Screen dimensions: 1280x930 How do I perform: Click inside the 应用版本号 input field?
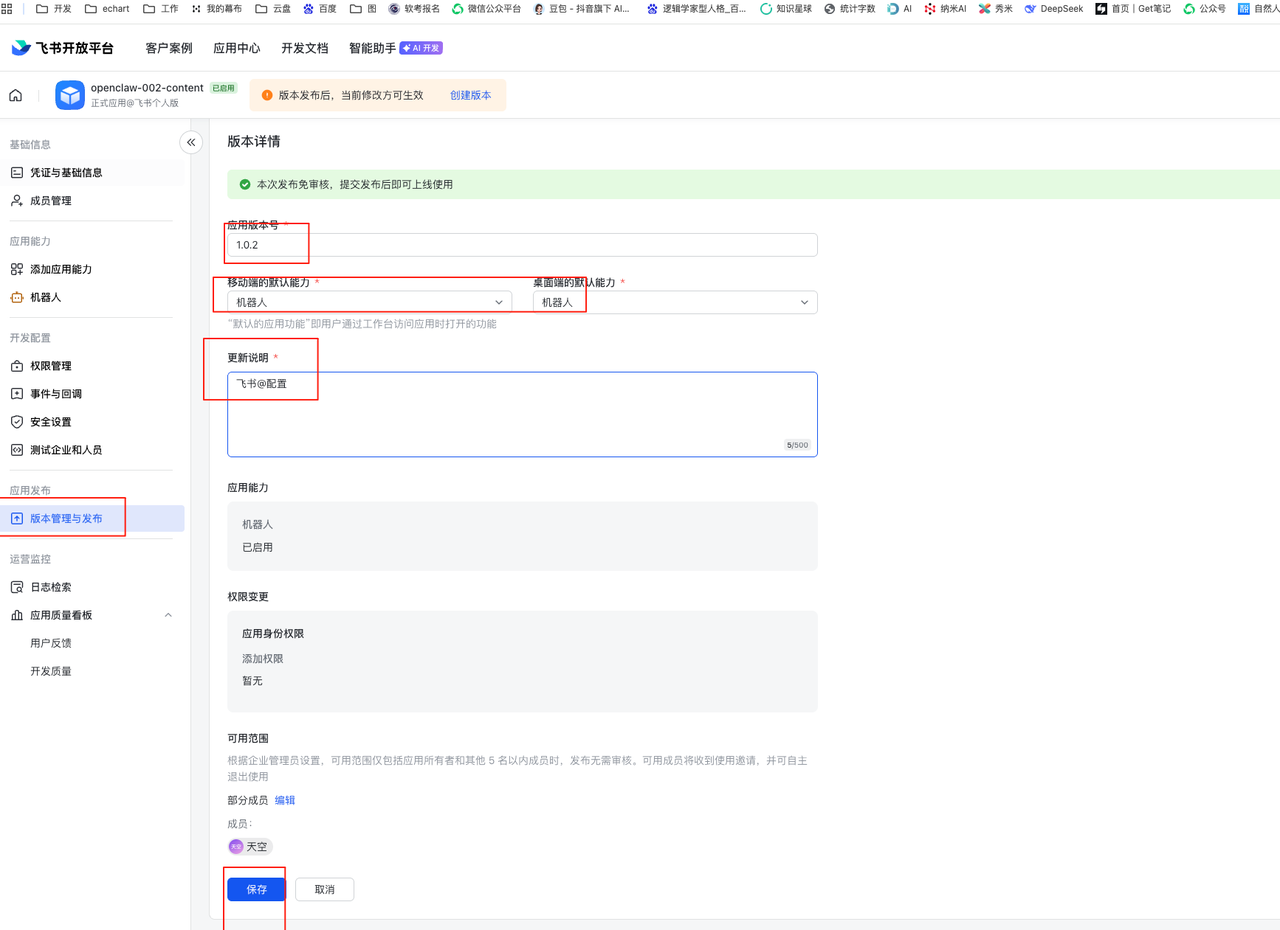pos(520,244)
